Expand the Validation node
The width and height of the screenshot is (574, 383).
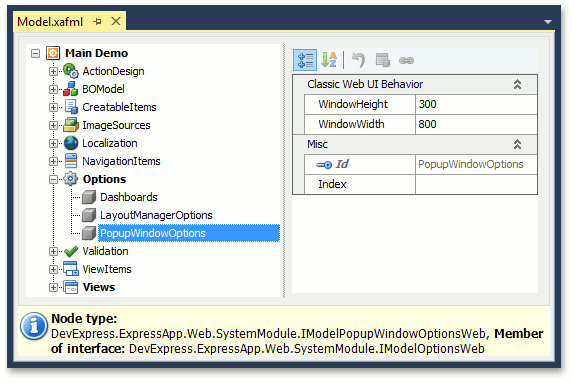tap(53, 251)
